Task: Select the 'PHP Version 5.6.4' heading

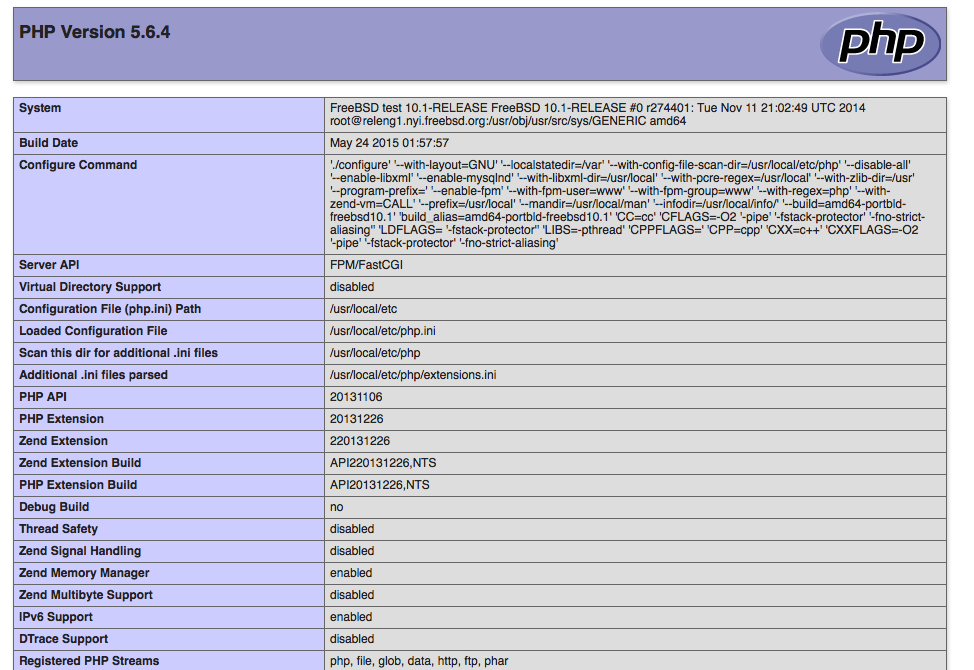Action: click(x=94, y=32)
